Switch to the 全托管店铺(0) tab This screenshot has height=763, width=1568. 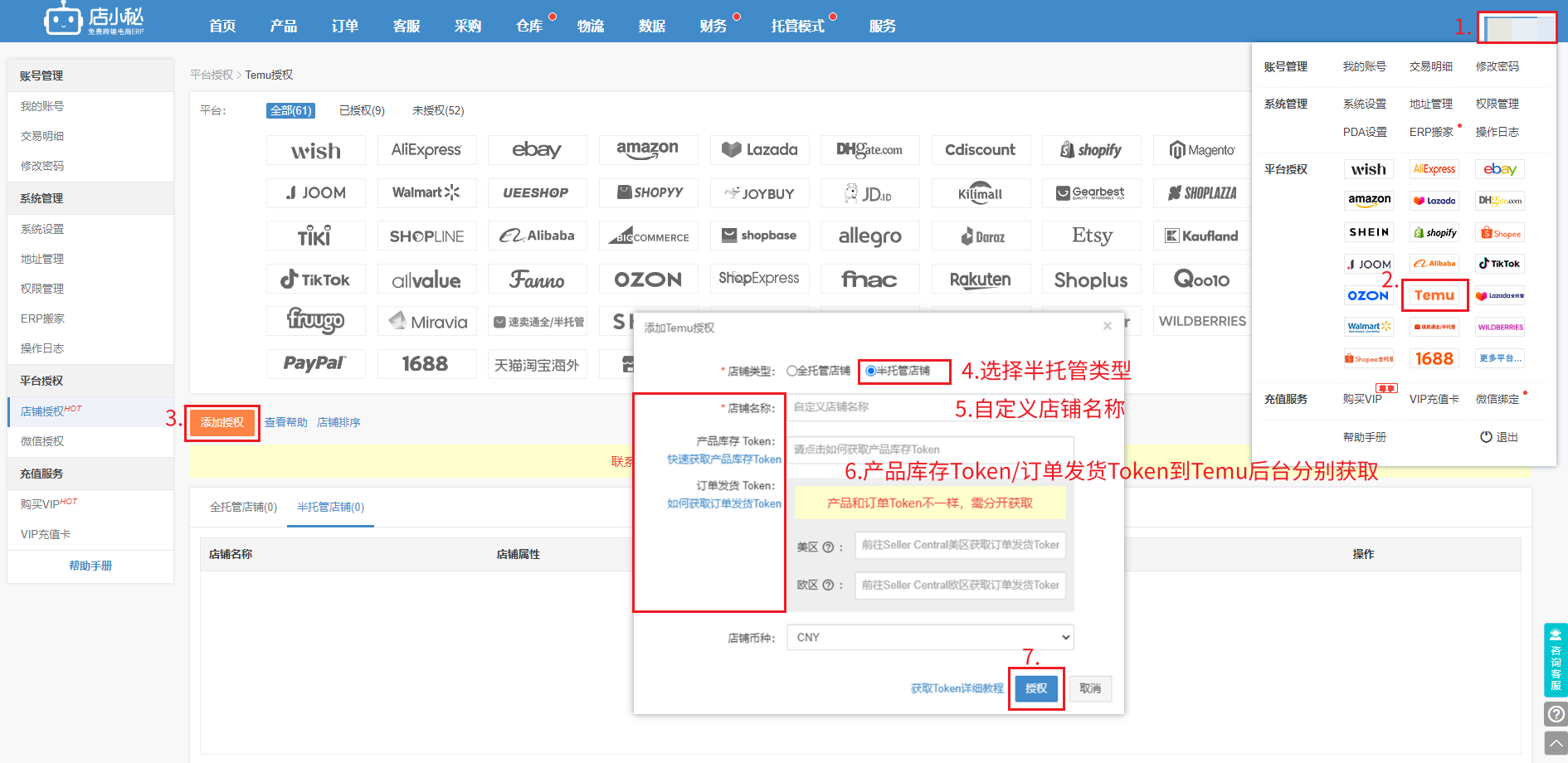tap(243, 507)
